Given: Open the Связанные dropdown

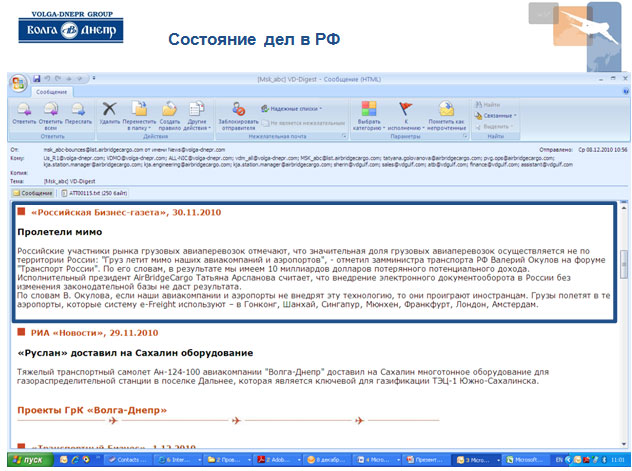Looking at the screenshot, I should [x=495, y=116].
